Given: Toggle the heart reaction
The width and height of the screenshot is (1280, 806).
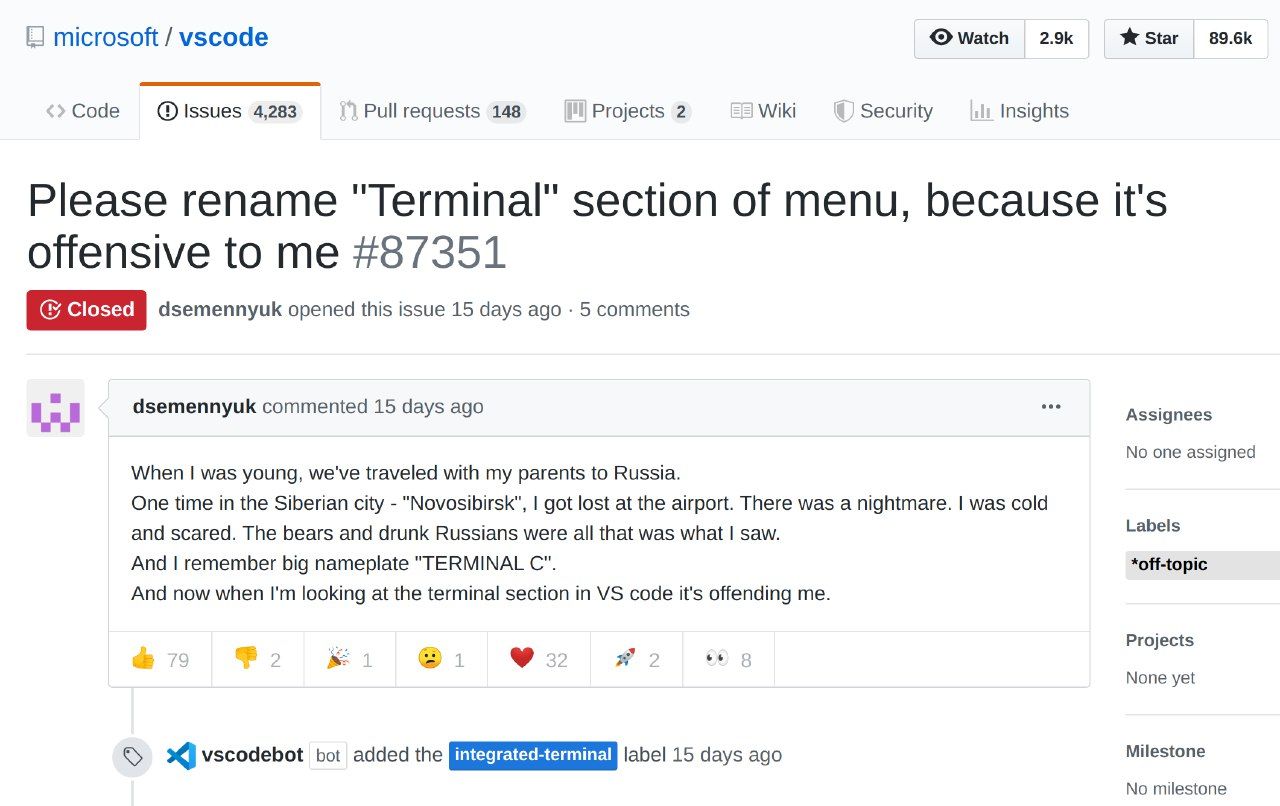Looking at the screenshot, I should 538,659.
